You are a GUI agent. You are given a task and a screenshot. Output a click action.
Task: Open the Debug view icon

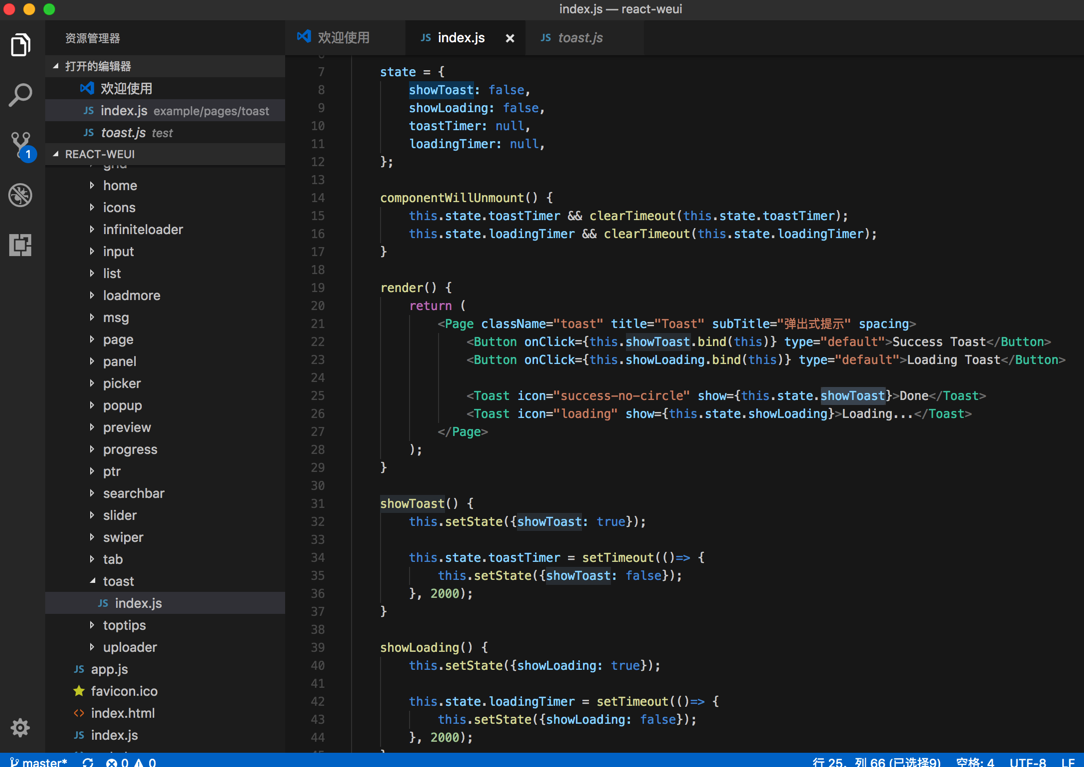click(x=21, y=195)
